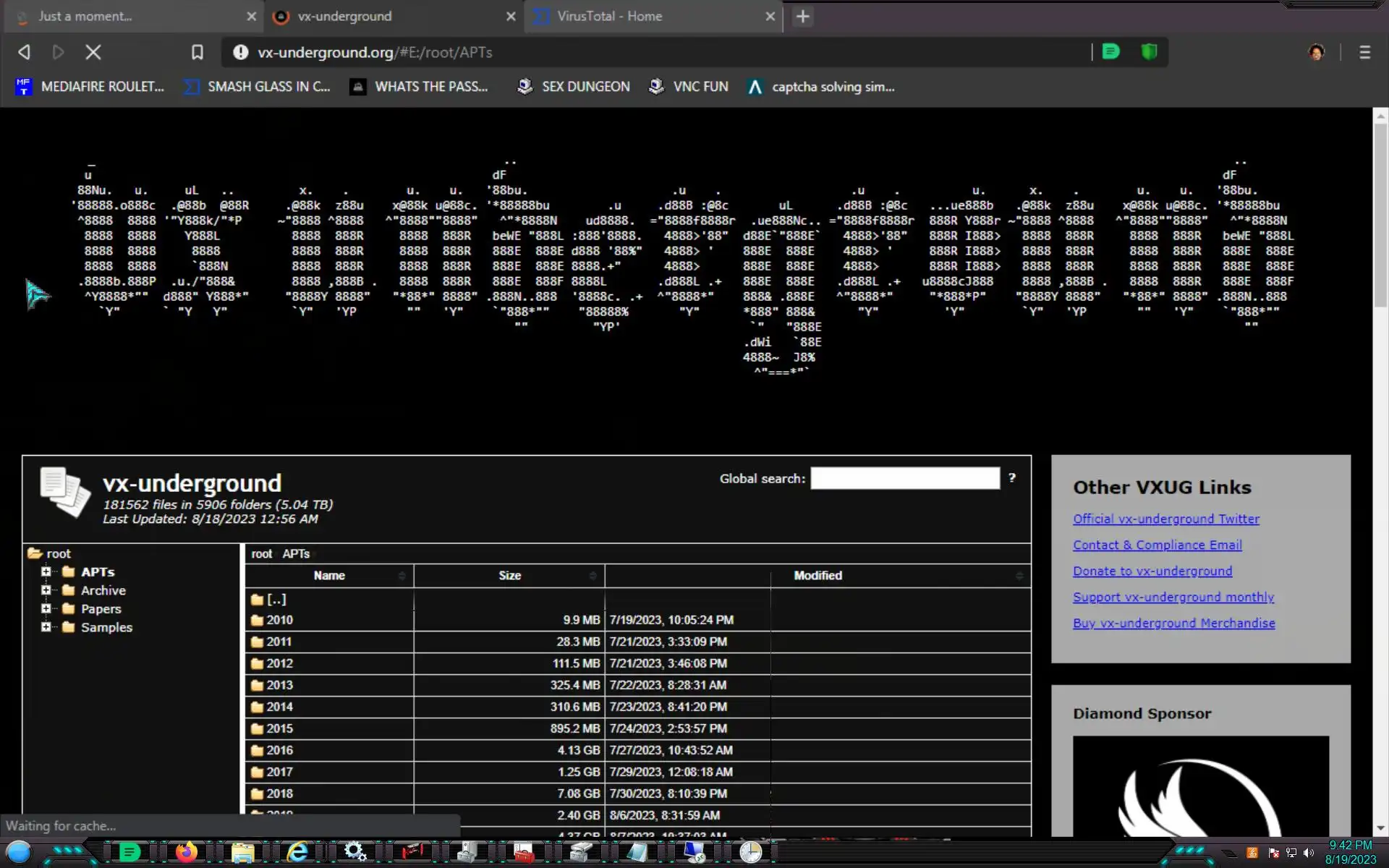Screen dimensions: 1389x868
Task: Click the bookmark page icon
Action: click(x=197, y=52)
